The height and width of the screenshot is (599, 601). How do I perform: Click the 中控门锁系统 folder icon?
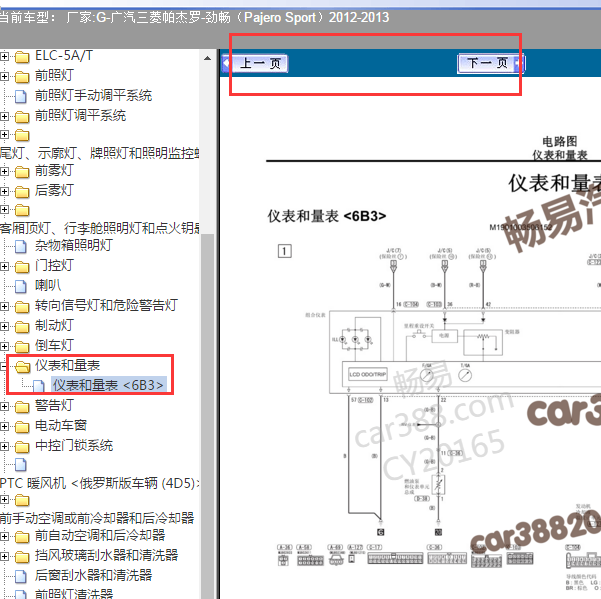click(22, 446)
